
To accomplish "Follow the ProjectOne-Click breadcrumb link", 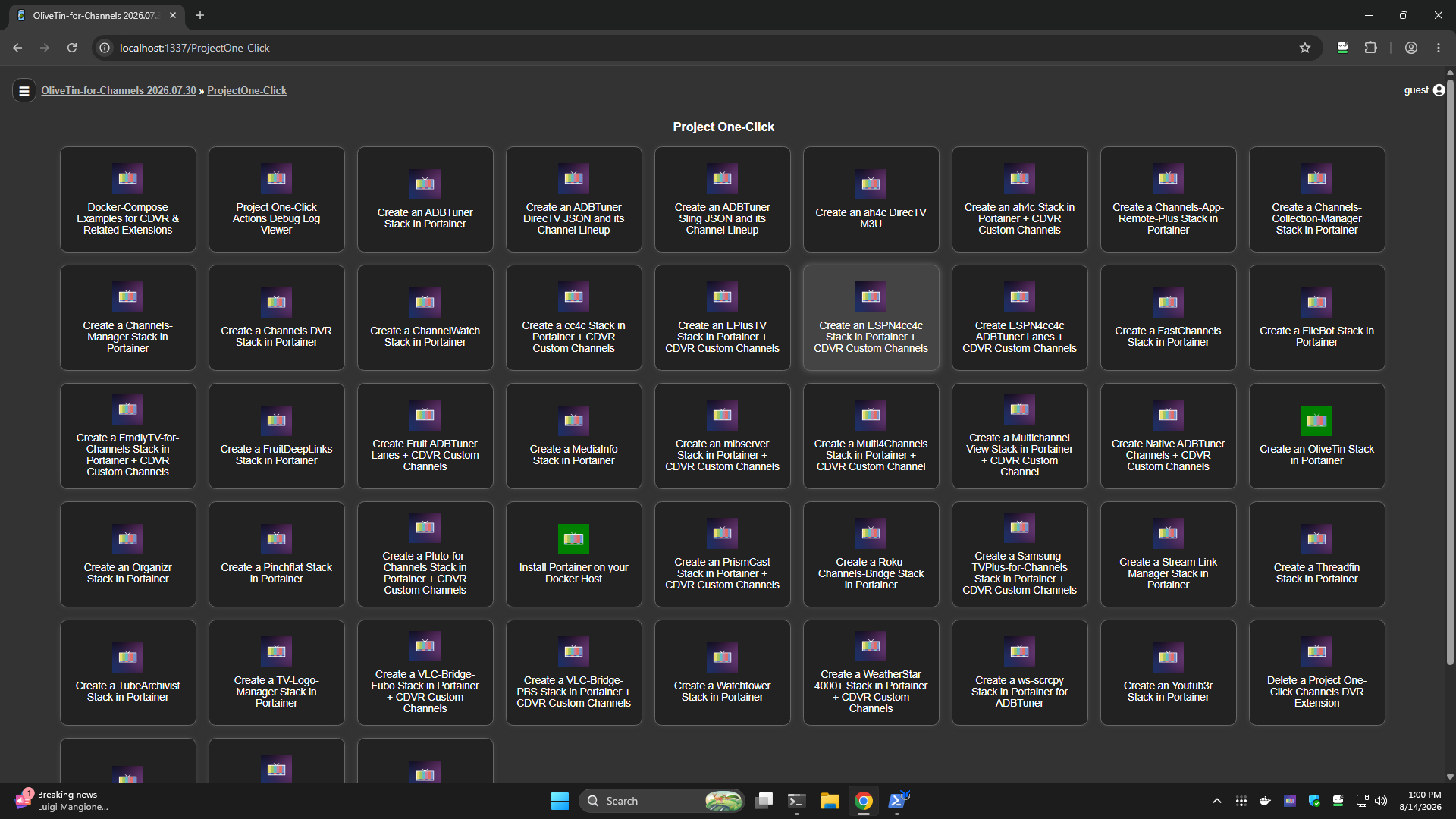I will pos(246,90).
